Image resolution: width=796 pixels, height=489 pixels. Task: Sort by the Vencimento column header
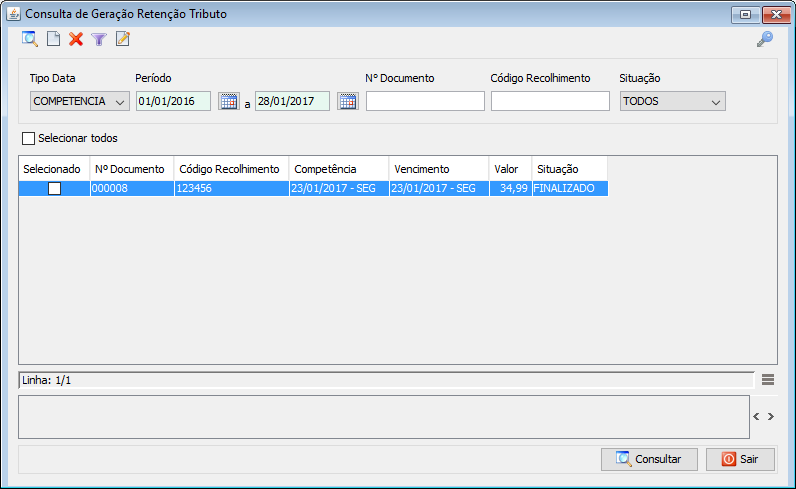point(439,169)
